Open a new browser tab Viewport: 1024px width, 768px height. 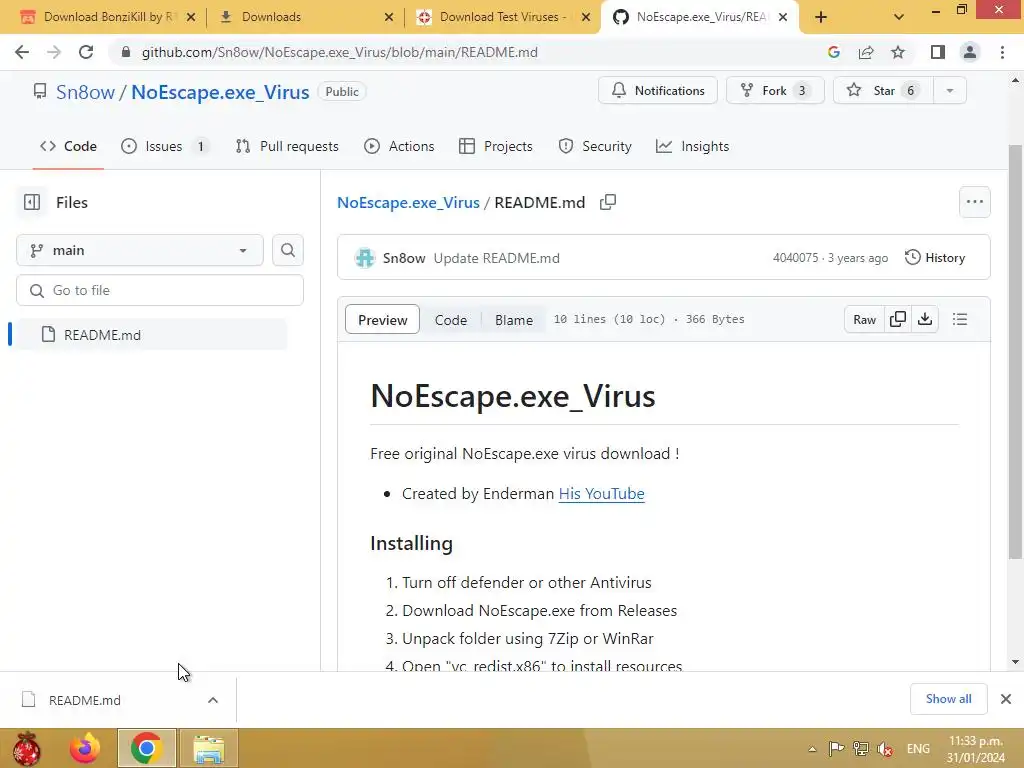click(821, 17)
